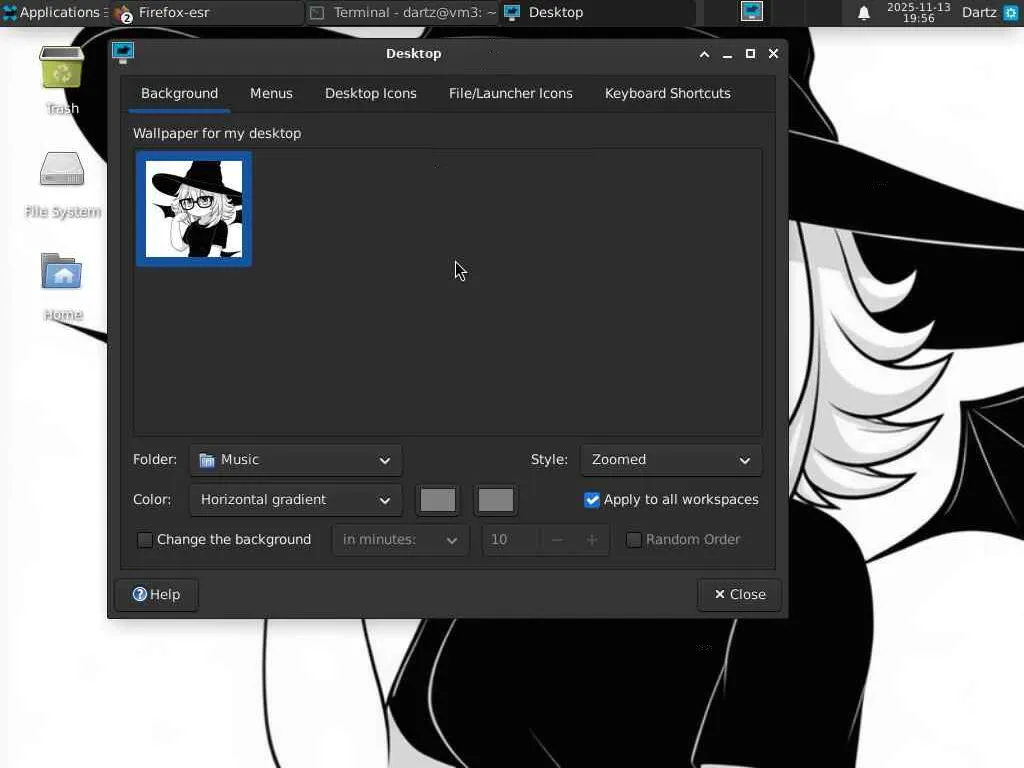Click the Desktop dialog title bar icon
1024x768 pixels.
[123, 53]
